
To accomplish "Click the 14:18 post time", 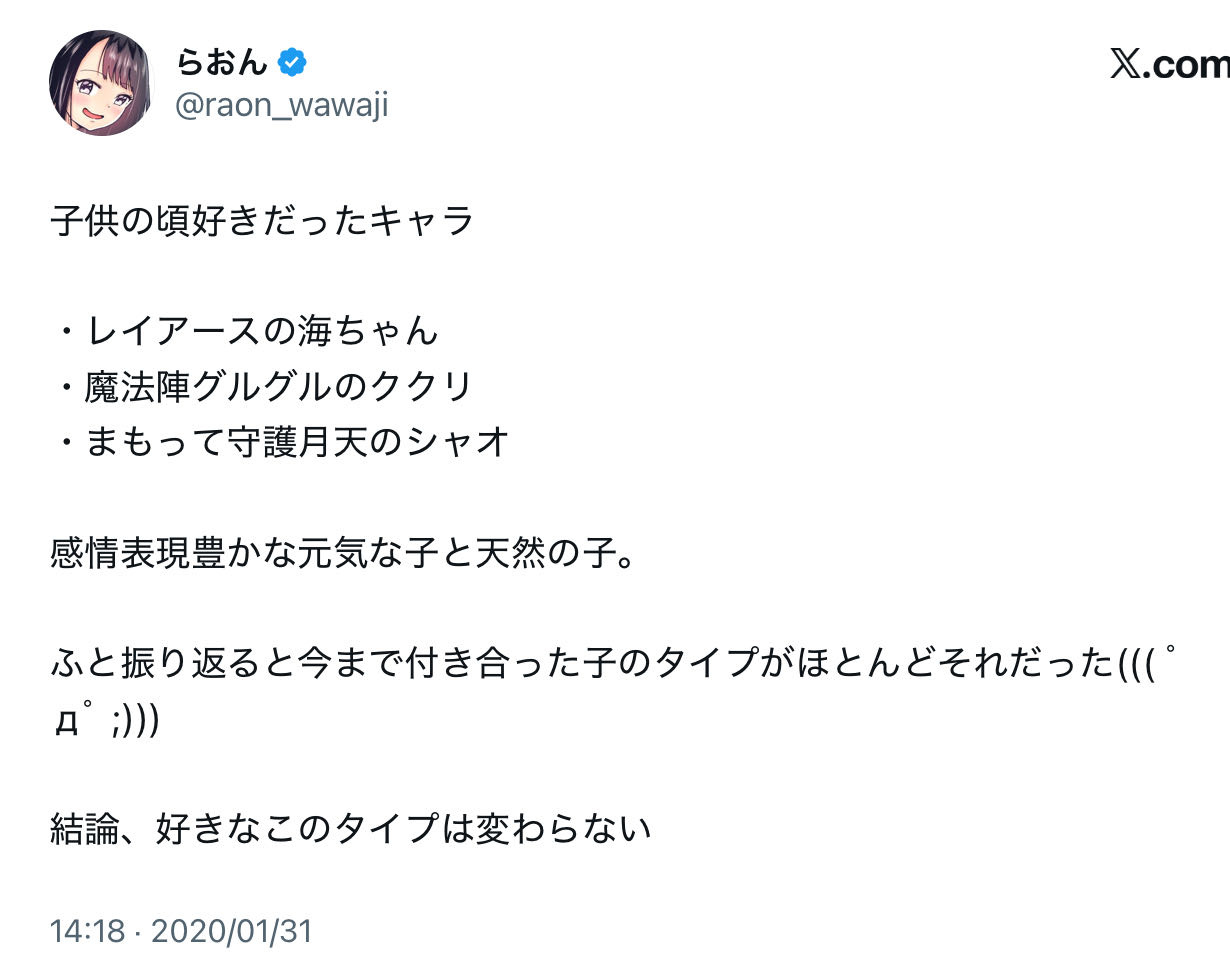I will coord(87,932).
